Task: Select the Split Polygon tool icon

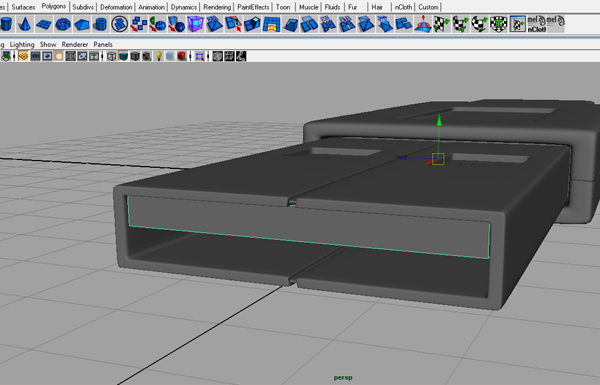Action: 233,24
